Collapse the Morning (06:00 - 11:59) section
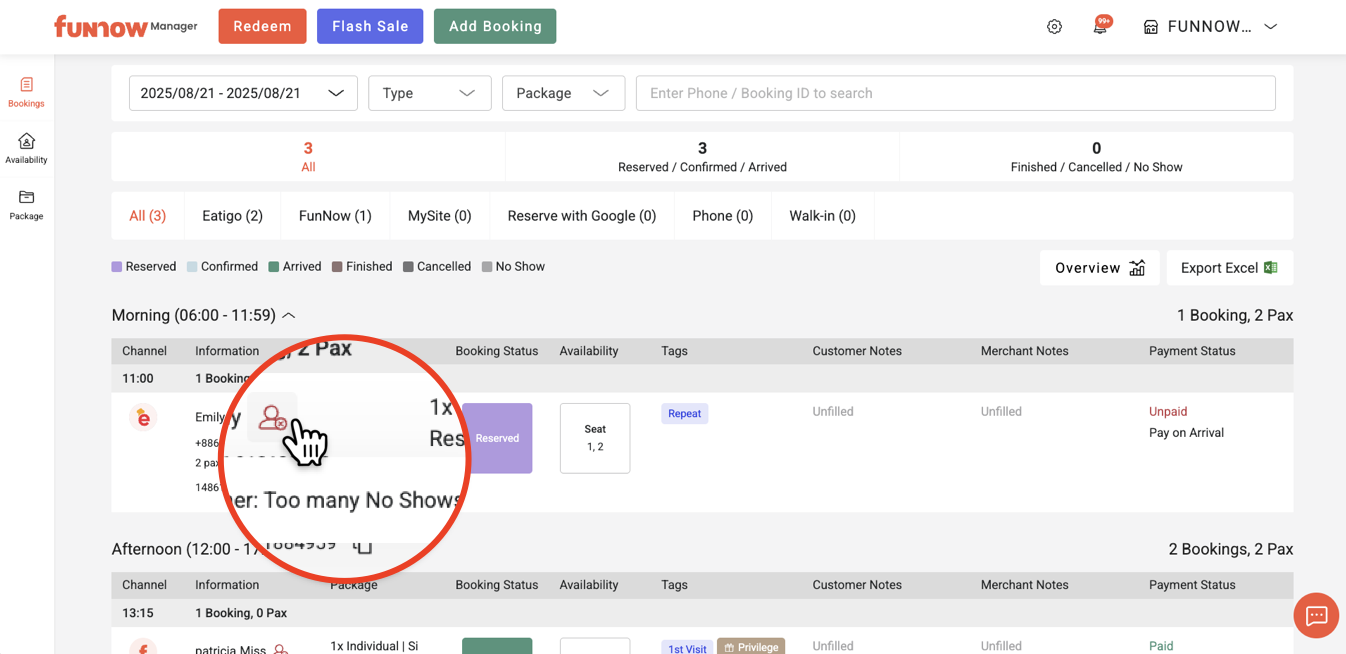Viewport: 1346px width, 654px height. pos(289,315)
